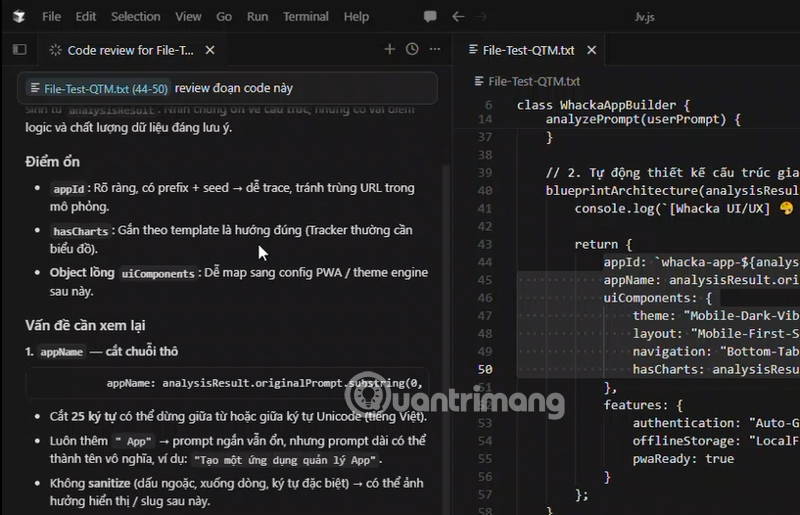Click the 'blueprintArchitecture(analysisResul' code line
Viewport: 800px width, 515px height.
click(672, 191)
